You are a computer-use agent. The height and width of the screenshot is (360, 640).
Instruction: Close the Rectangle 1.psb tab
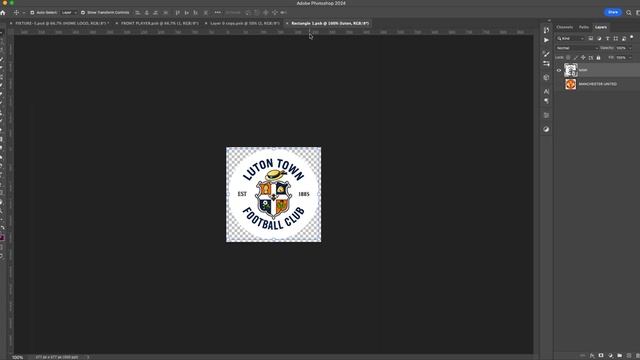tap(287, 24)
